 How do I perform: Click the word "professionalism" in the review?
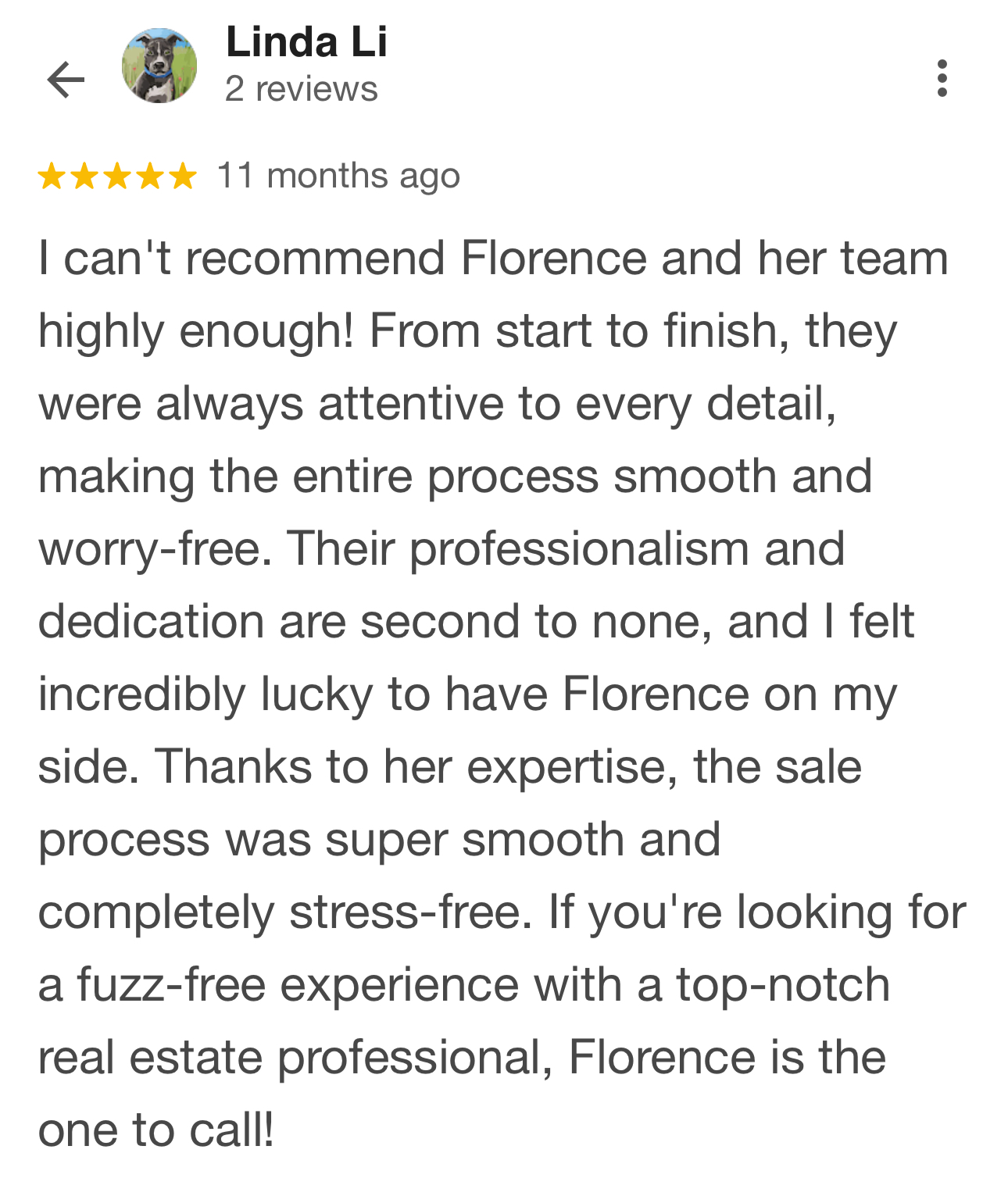click(x=580, y=548)
